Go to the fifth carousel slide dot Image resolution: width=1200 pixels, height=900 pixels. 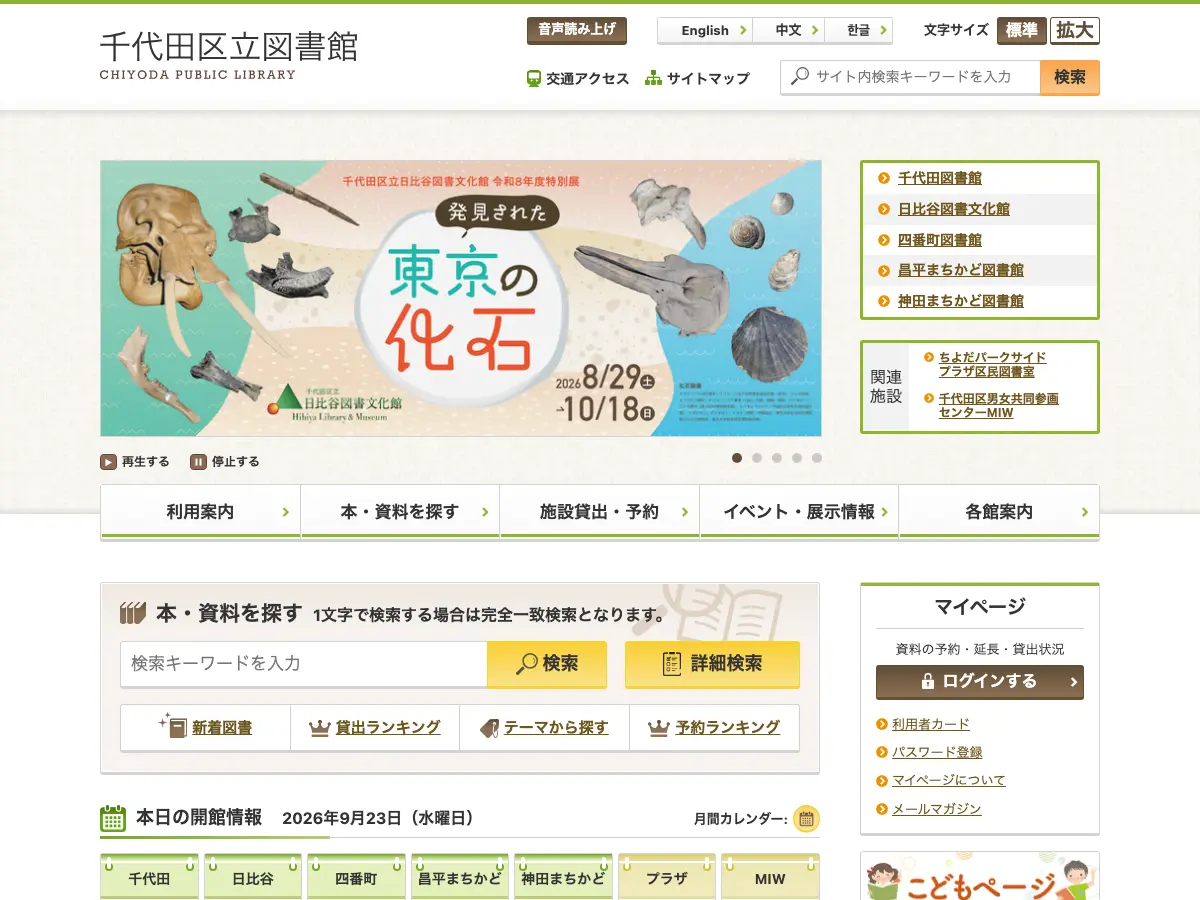pos(817,458)
